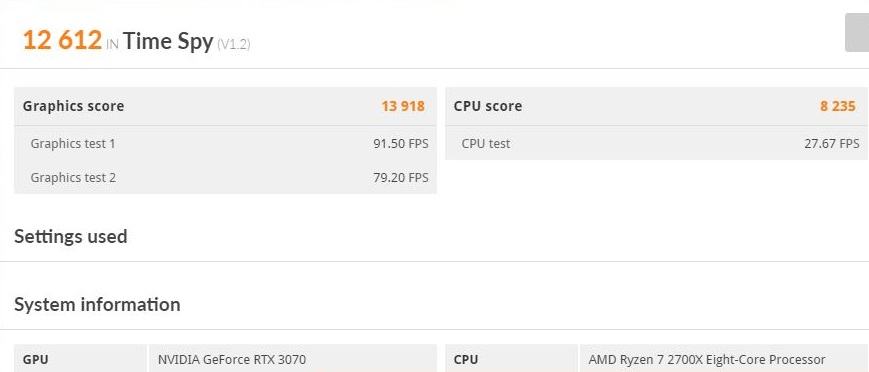Click the CPU test row
This screenshot has height=372, width=869.
656,144
